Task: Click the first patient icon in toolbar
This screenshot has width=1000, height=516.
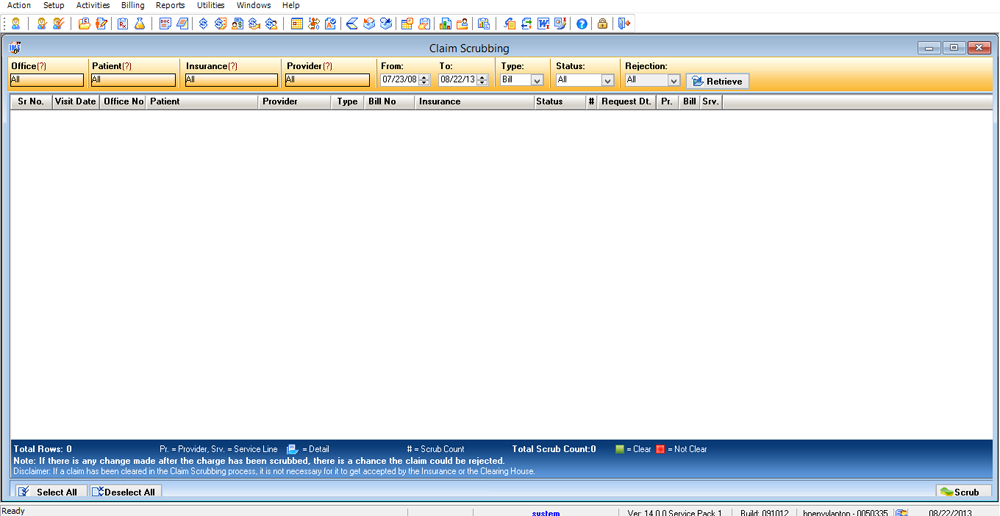Action: coord(16,24)
